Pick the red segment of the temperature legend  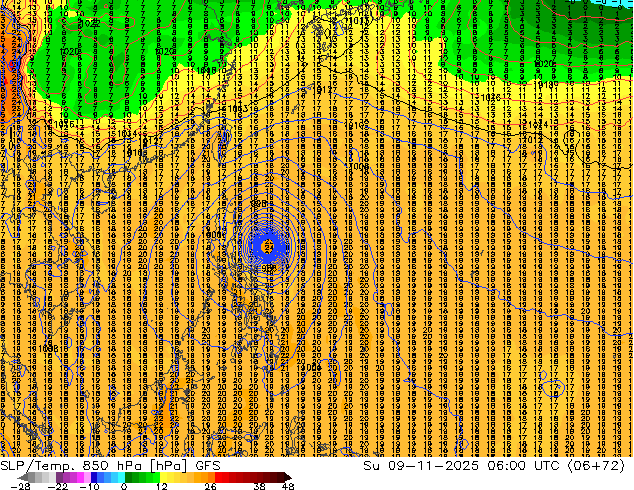pyautogui.click(x=222, y=477)
